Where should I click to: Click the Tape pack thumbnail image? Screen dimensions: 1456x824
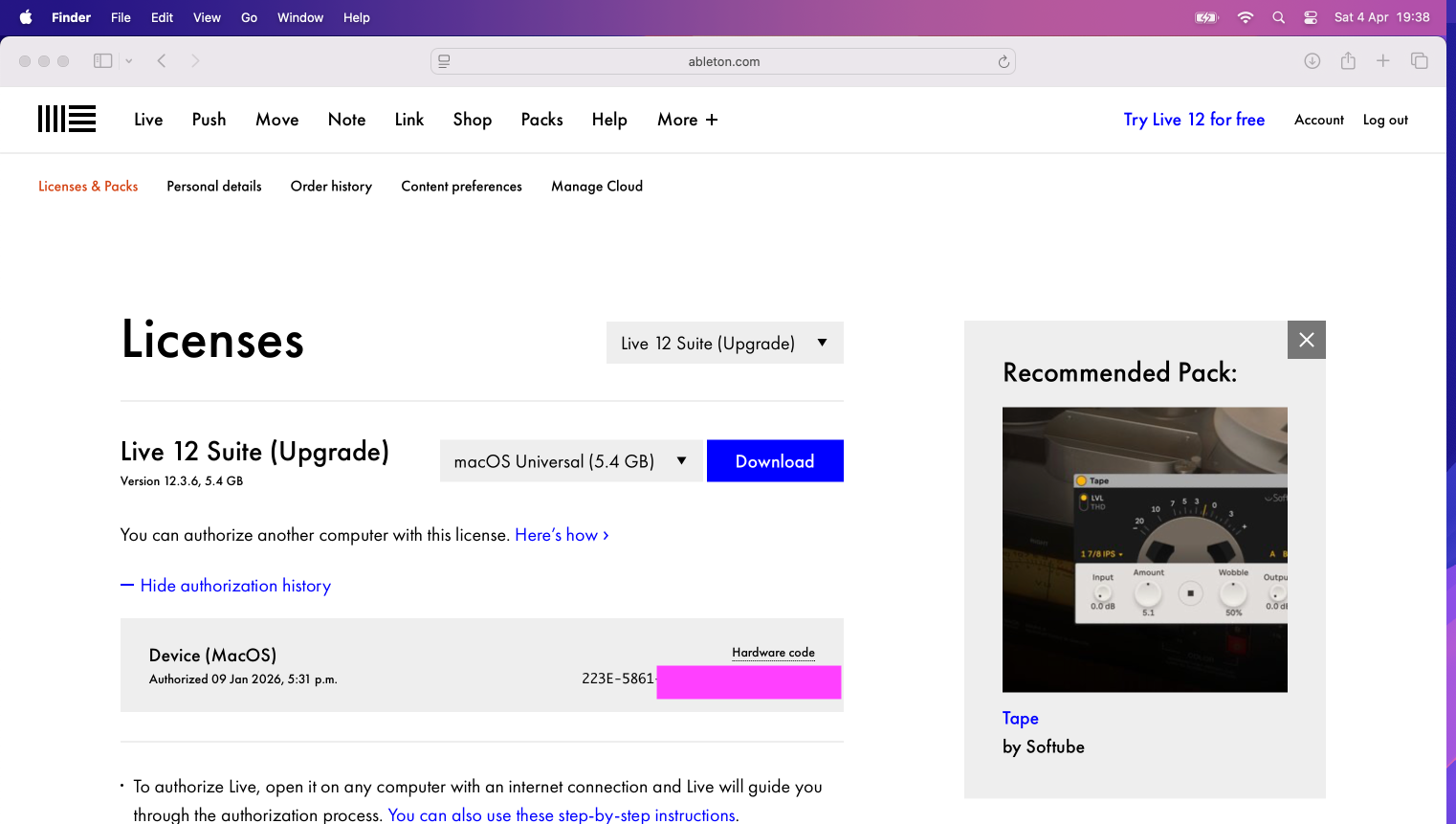pyautogui.click(x=1144, y=549)
